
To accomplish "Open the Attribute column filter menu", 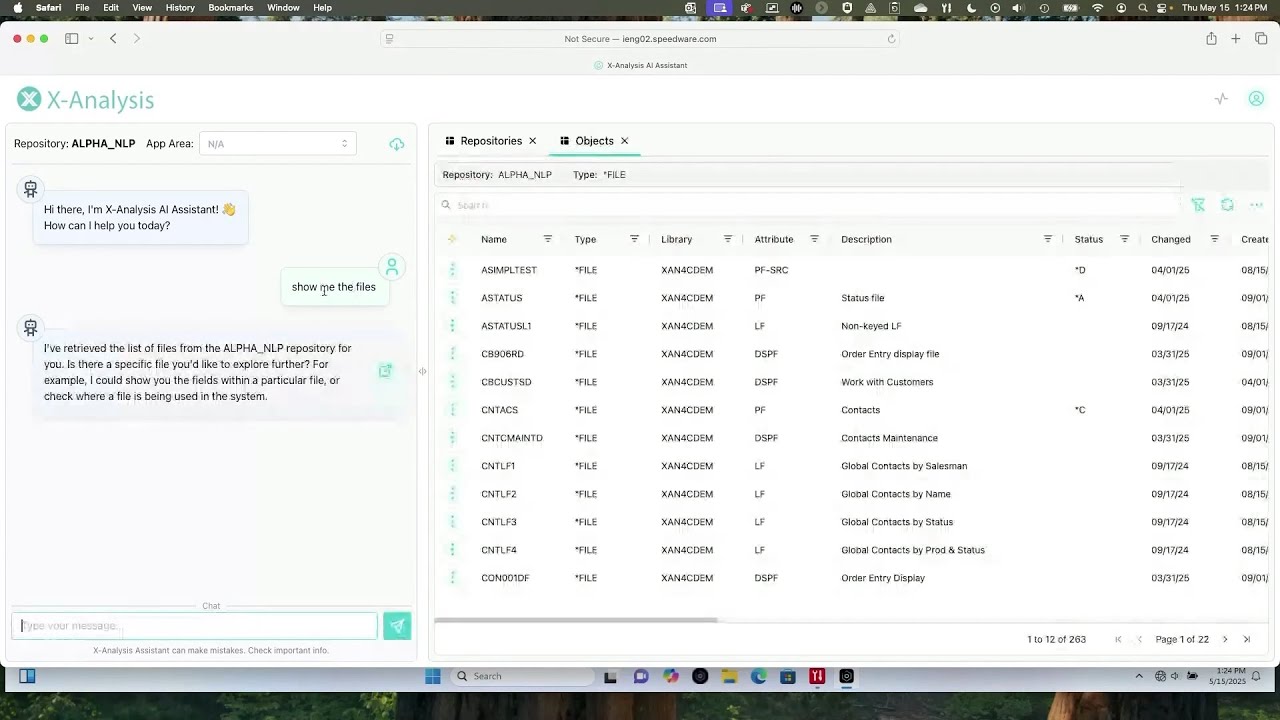I will pyautogui.click(x=814, y=239).
